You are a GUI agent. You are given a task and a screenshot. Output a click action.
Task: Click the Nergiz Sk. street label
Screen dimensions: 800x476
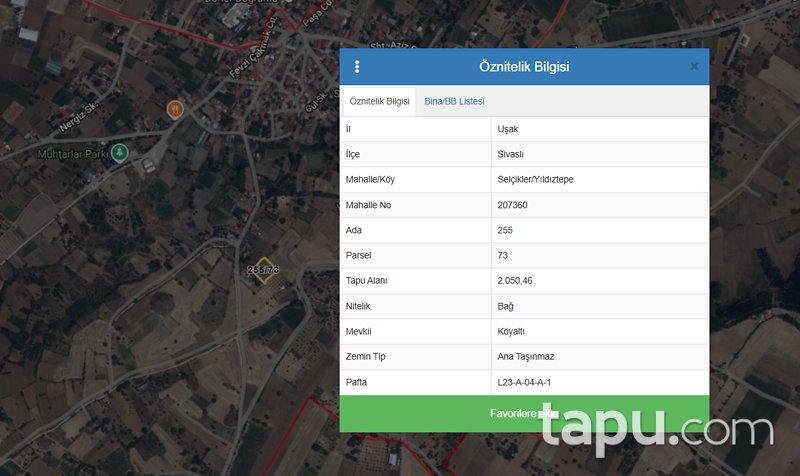(79, 117)
